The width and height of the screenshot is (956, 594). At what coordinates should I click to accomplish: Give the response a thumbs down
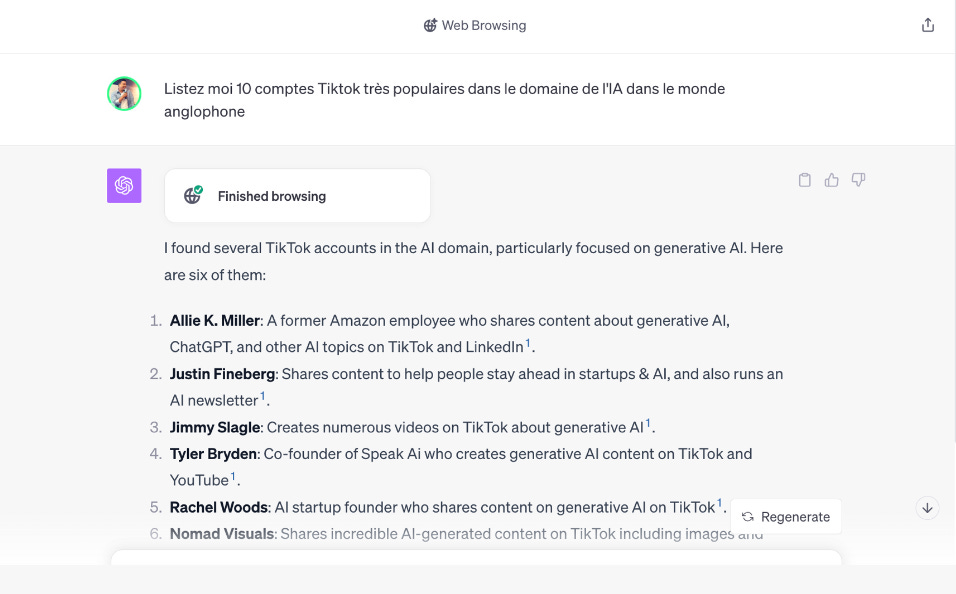858,180
